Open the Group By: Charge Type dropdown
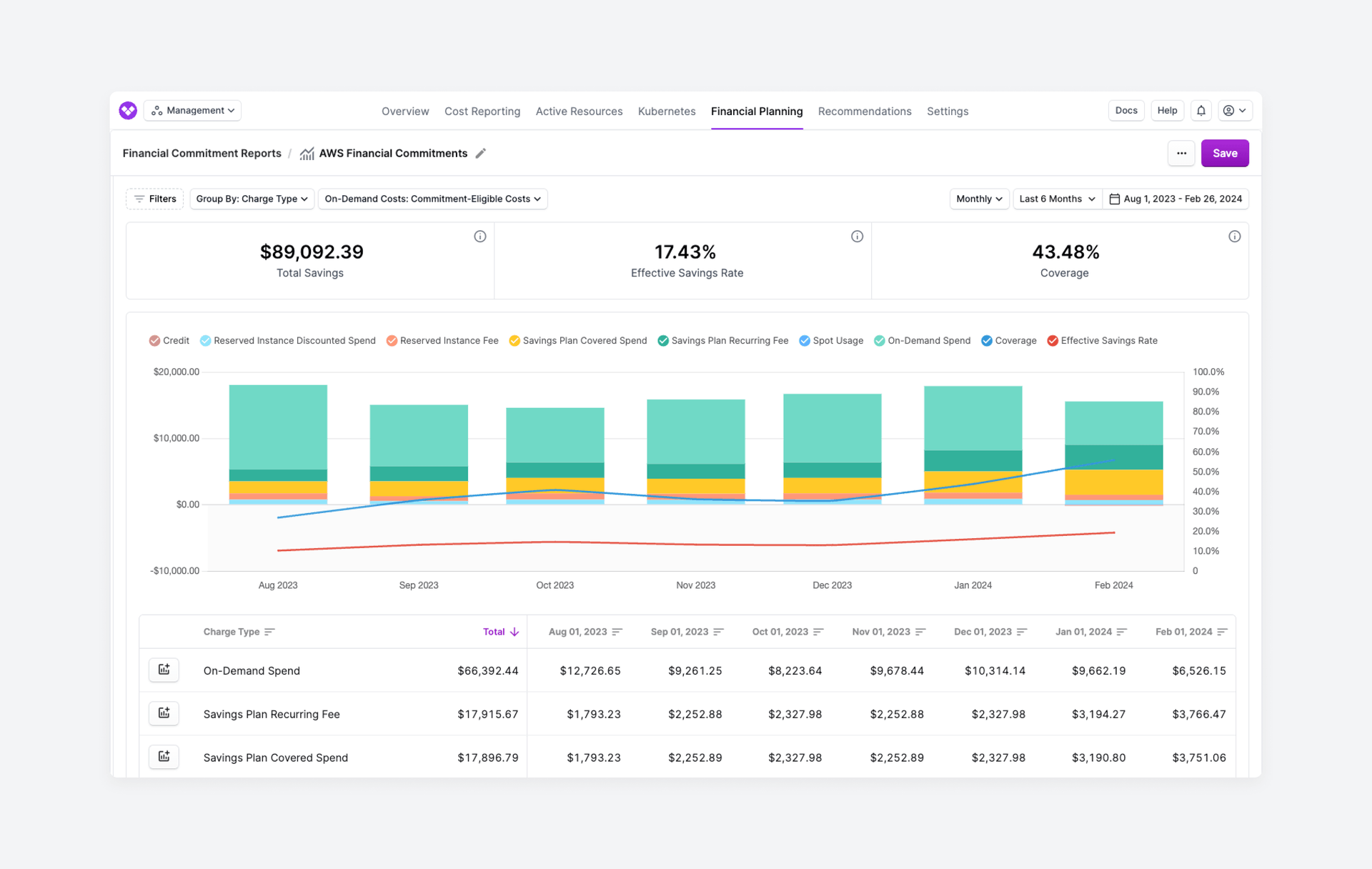Image resolution: width=1372 pixels, height=869 pixels. click(252, 199)
